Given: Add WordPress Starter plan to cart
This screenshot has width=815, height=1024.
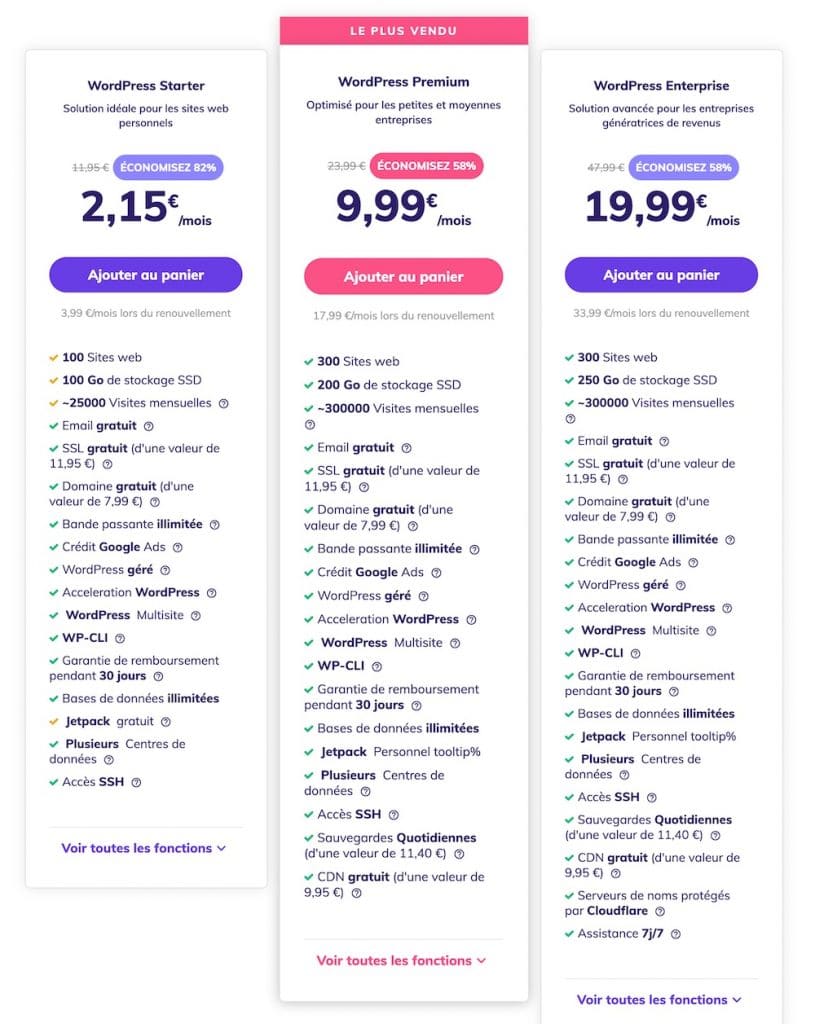Looking at the screenshot, I should click(x=146, y=275).
